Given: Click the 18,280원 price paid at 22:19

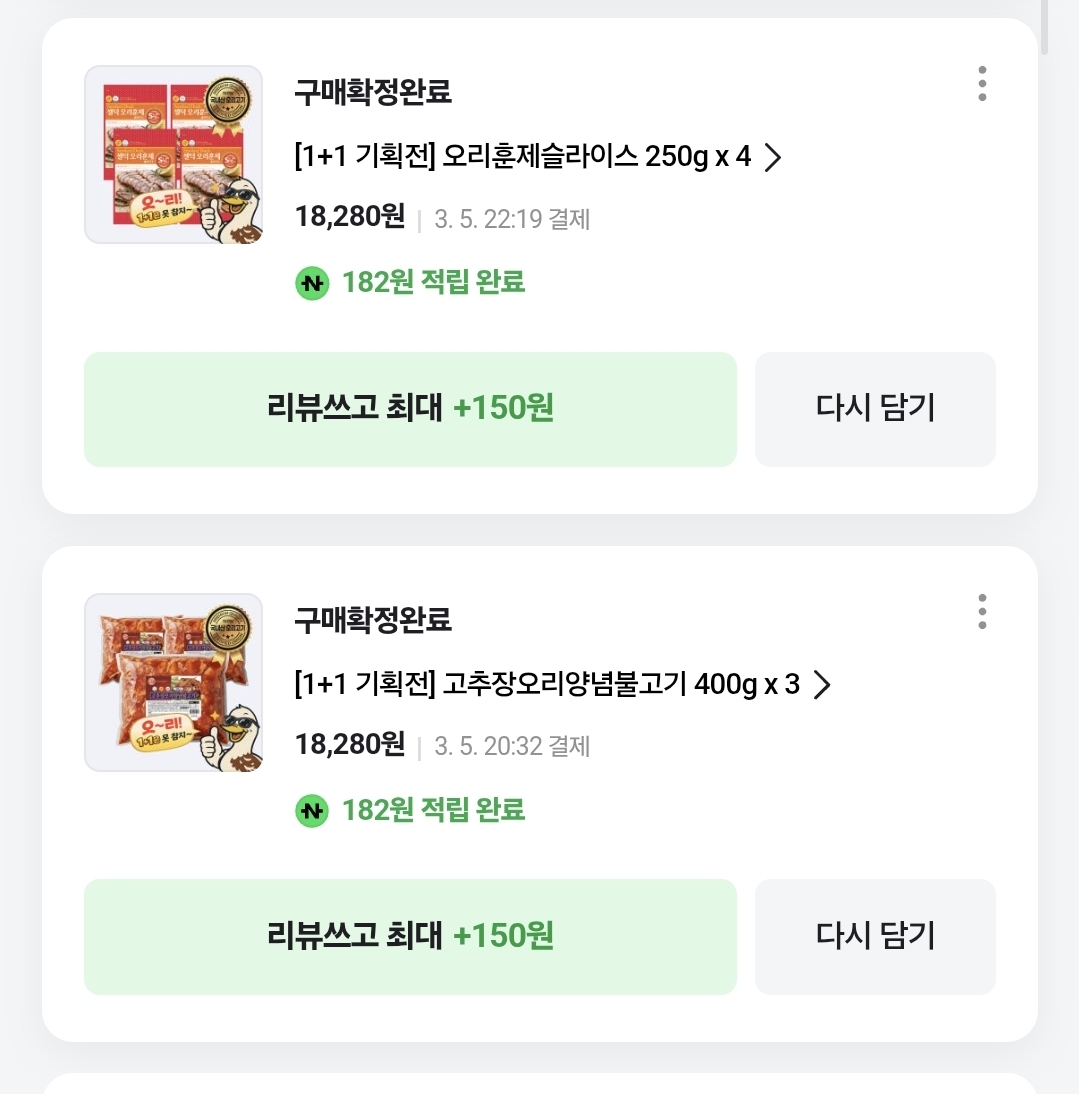Looking at the screenshot, I should [350, 217].
